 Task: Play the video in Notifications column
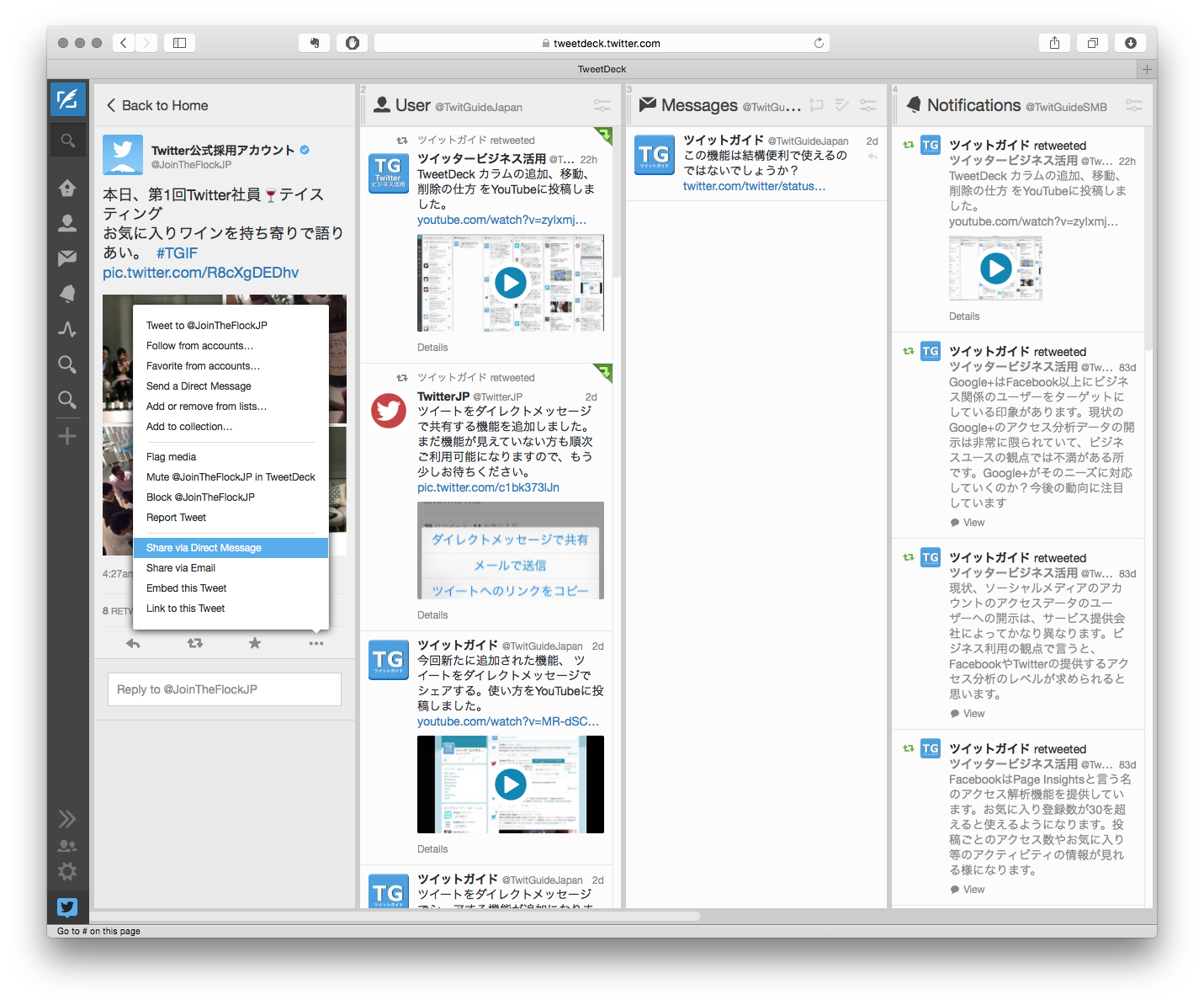996,269
